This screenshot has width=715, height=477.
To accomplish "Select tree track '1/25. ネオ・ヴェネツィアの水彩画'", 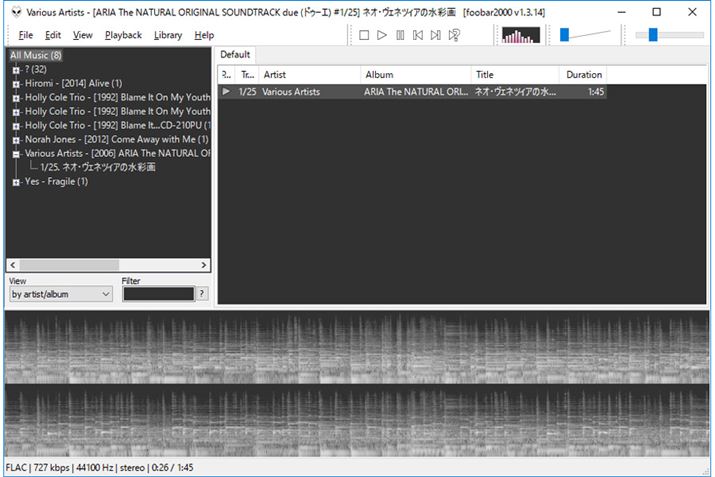I will pos(98,167).
